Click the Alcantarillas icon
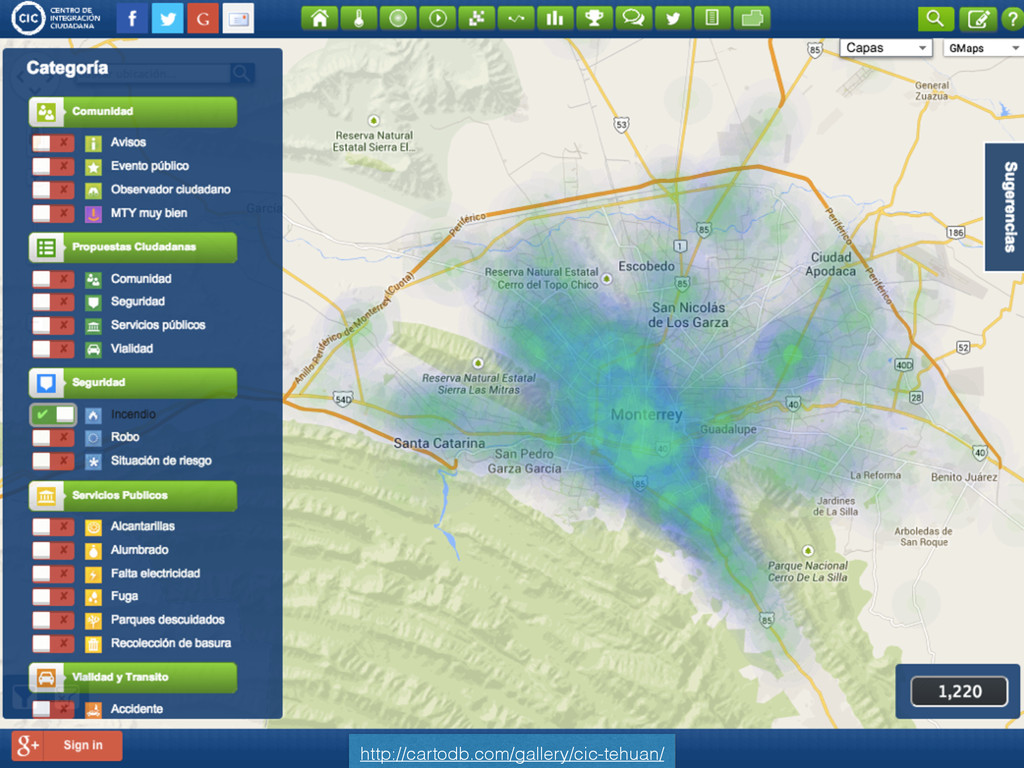The height and width of the screenshot is (768, 1024). point(93,527)
